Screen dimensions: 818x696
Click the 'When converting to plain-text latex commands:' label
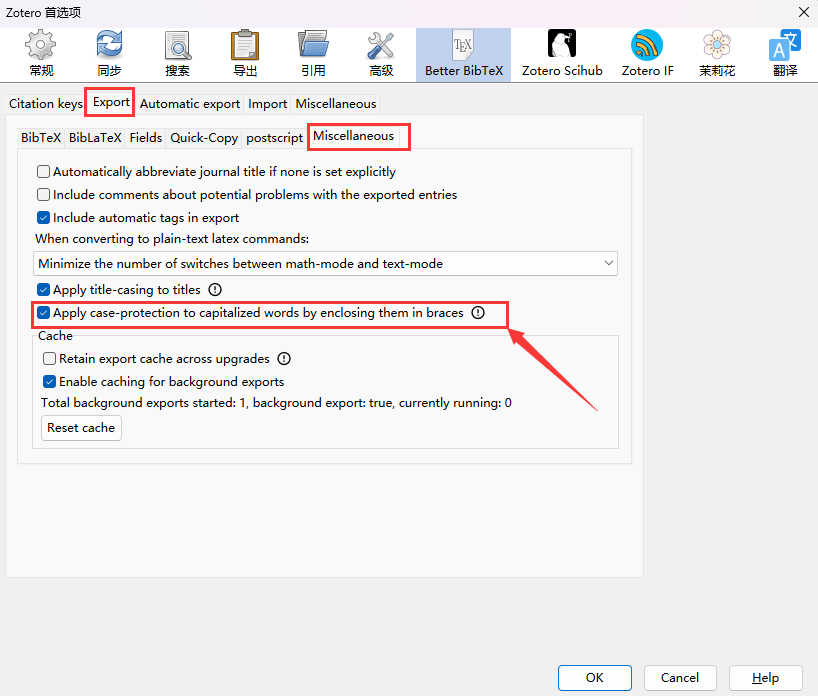172,238
